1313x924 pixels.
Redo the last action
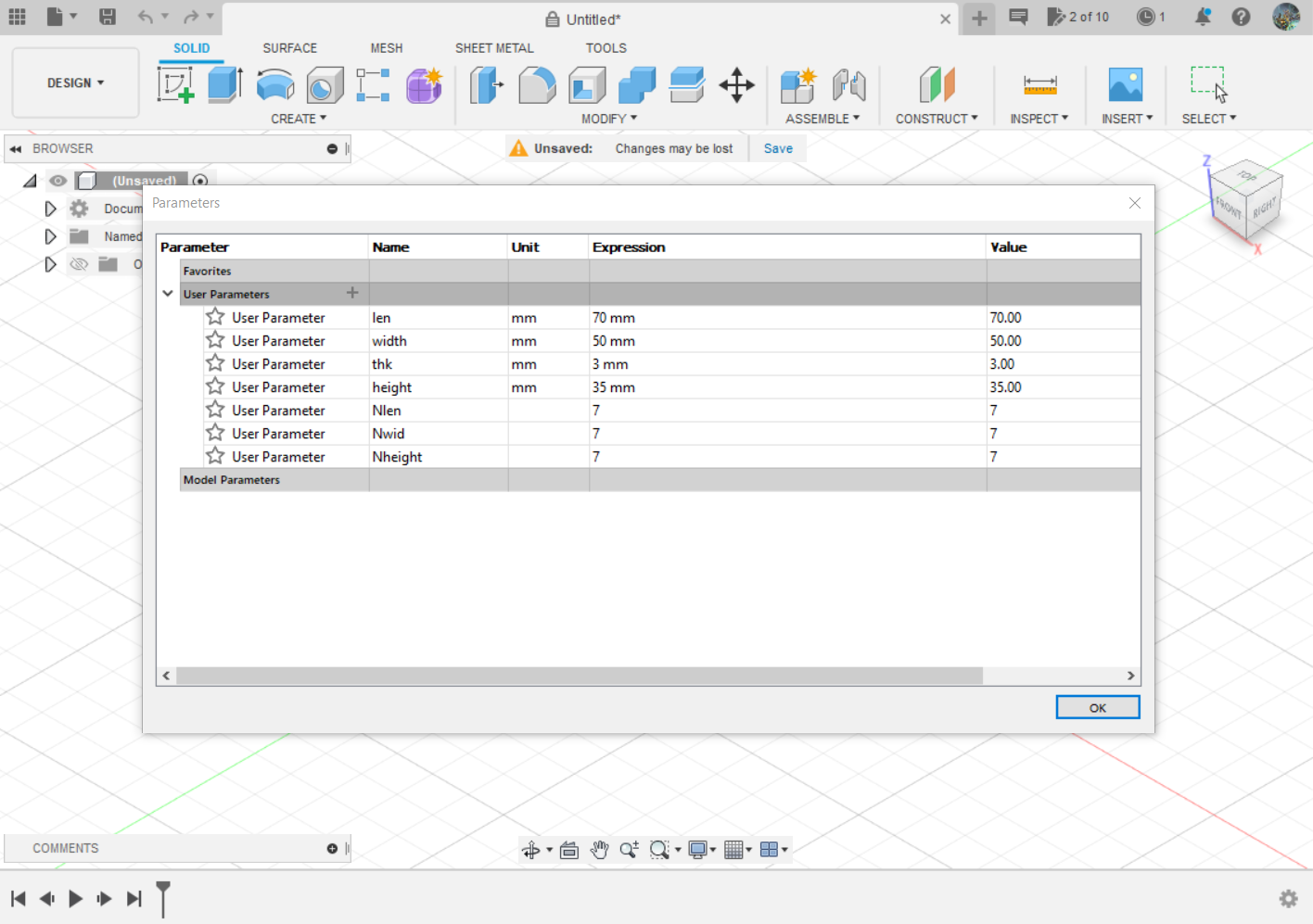click(x=191, y=17)
